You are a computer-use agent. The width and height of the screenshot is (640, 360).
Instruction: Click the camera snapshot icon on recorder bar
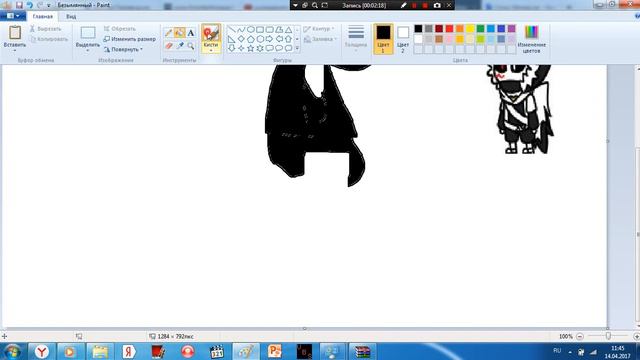pos(437,5)
